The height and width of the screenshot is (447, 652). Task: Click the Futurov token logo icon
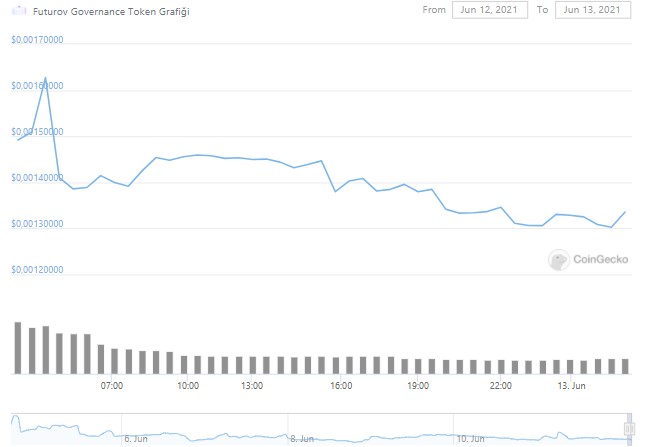19,10
